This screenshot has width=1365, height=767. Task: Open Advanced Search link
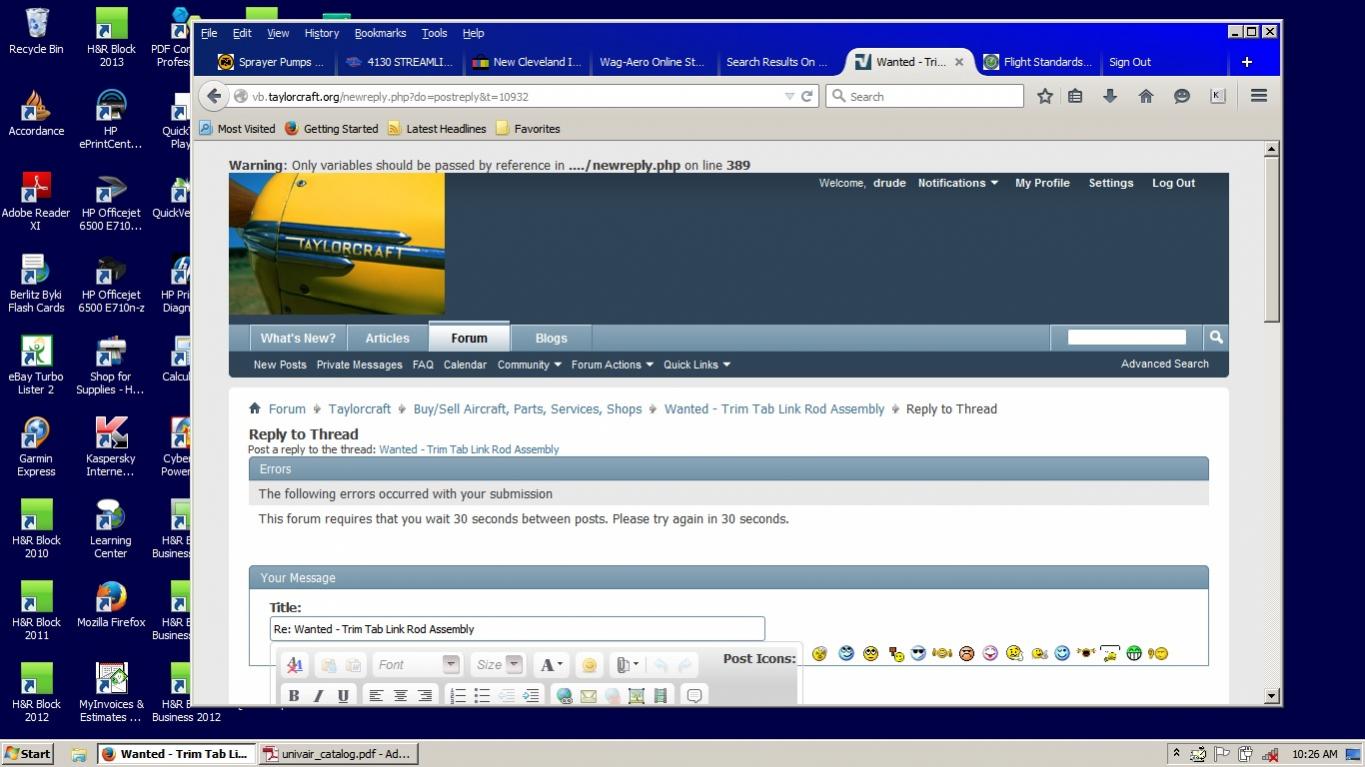point(1164,364)
